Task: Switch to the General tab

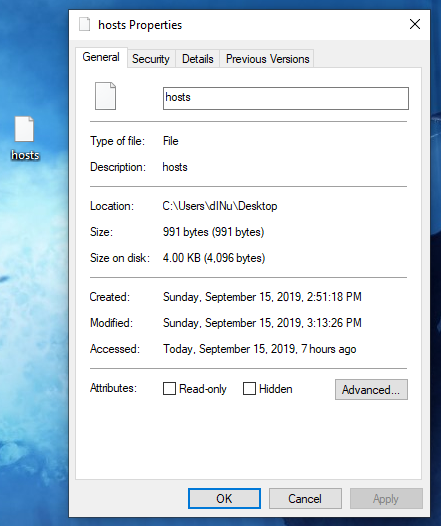Action: tap(101, 57)
